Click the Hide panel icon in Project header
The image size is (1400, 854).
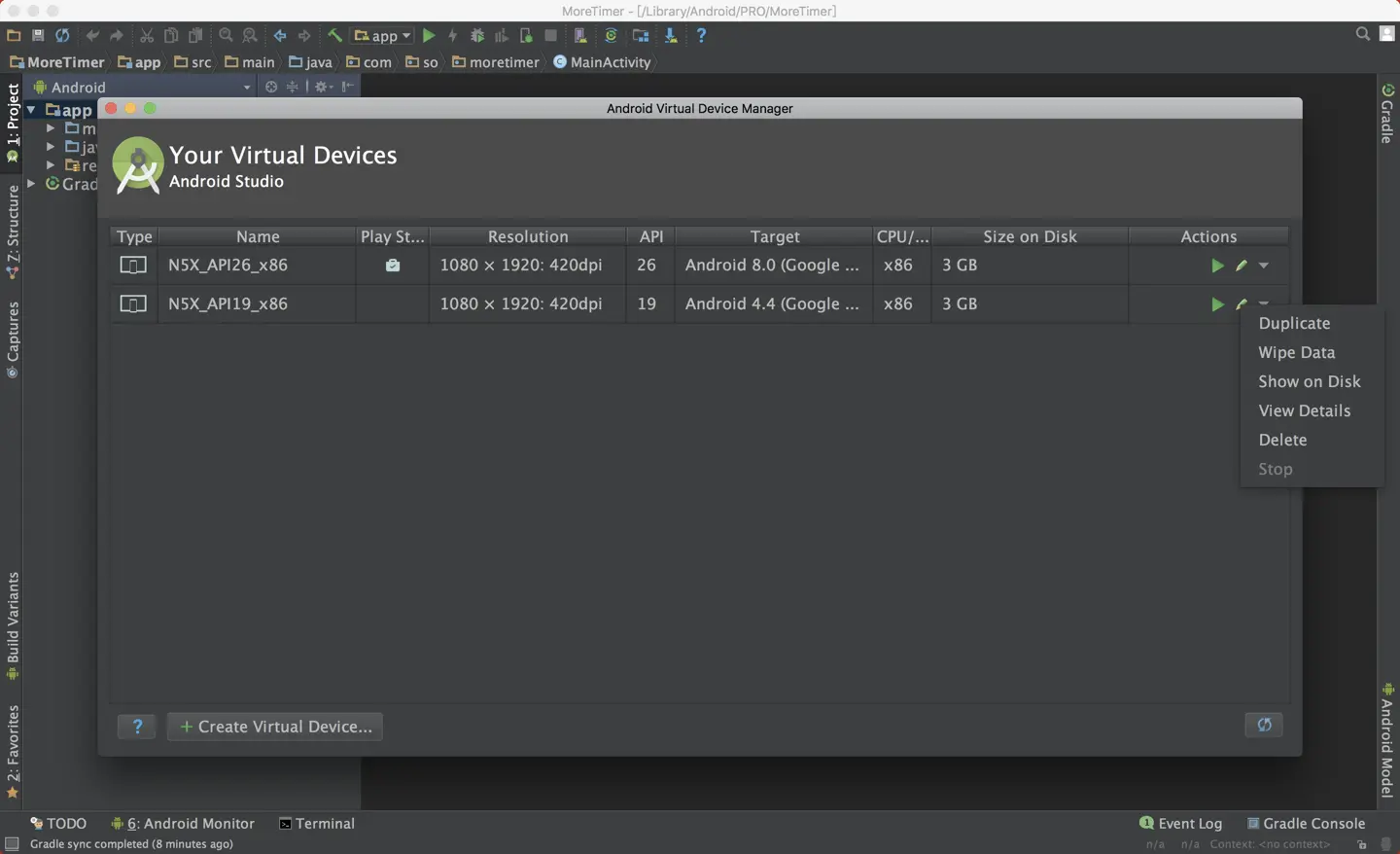pyautogui.click(x=348, y=87)
